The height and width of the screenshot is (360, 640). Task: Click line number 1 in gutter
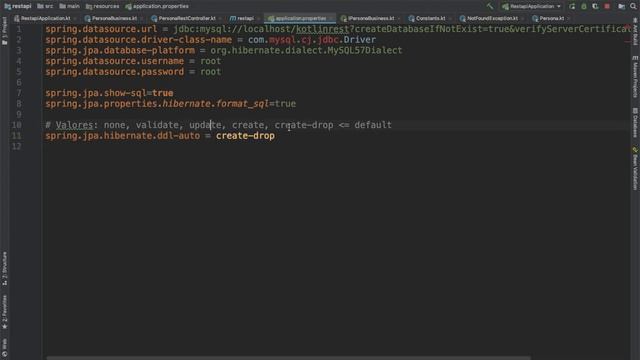point(19,29)
